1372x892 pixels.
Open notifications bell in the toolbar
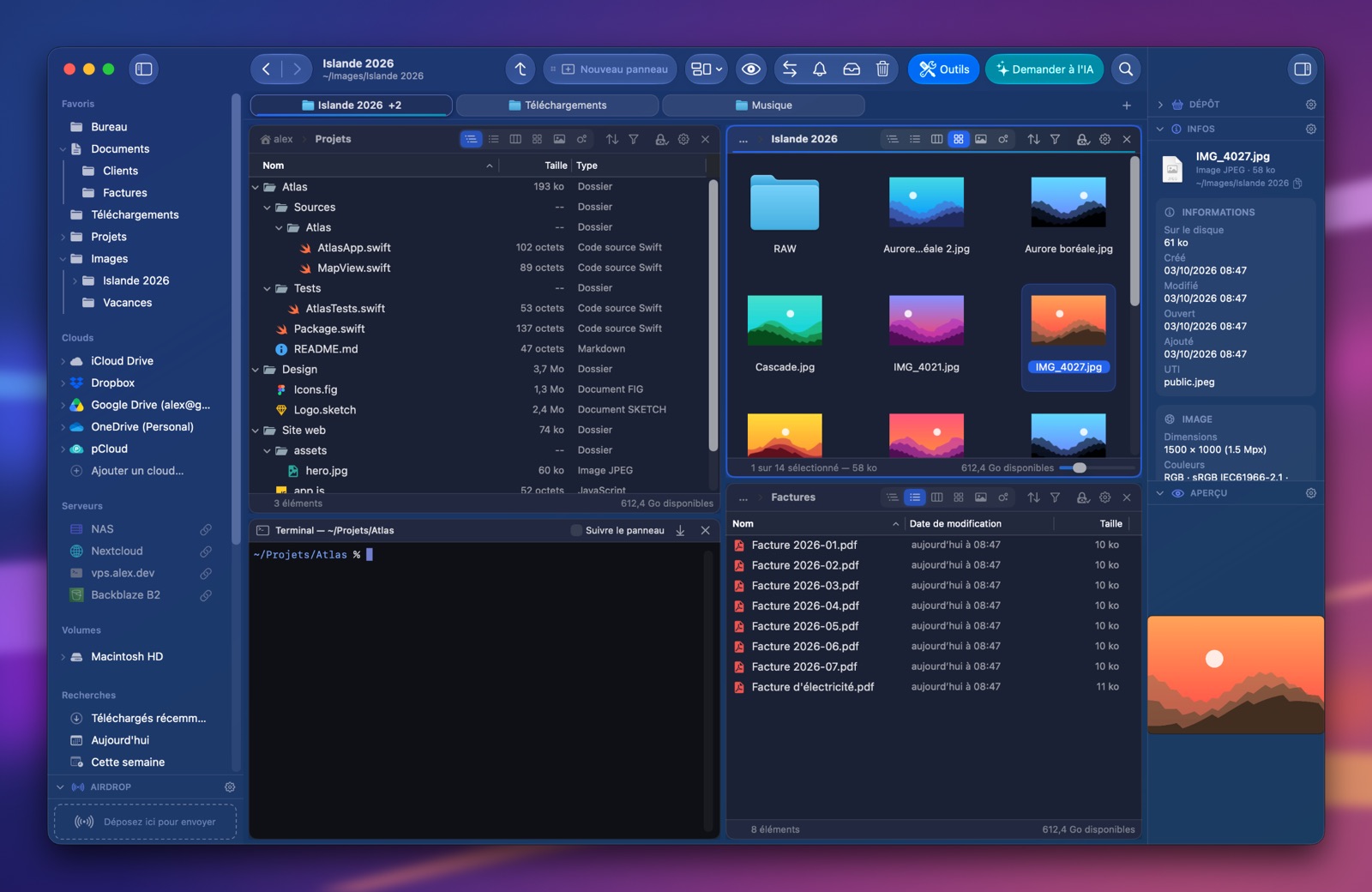click(820, 69)
